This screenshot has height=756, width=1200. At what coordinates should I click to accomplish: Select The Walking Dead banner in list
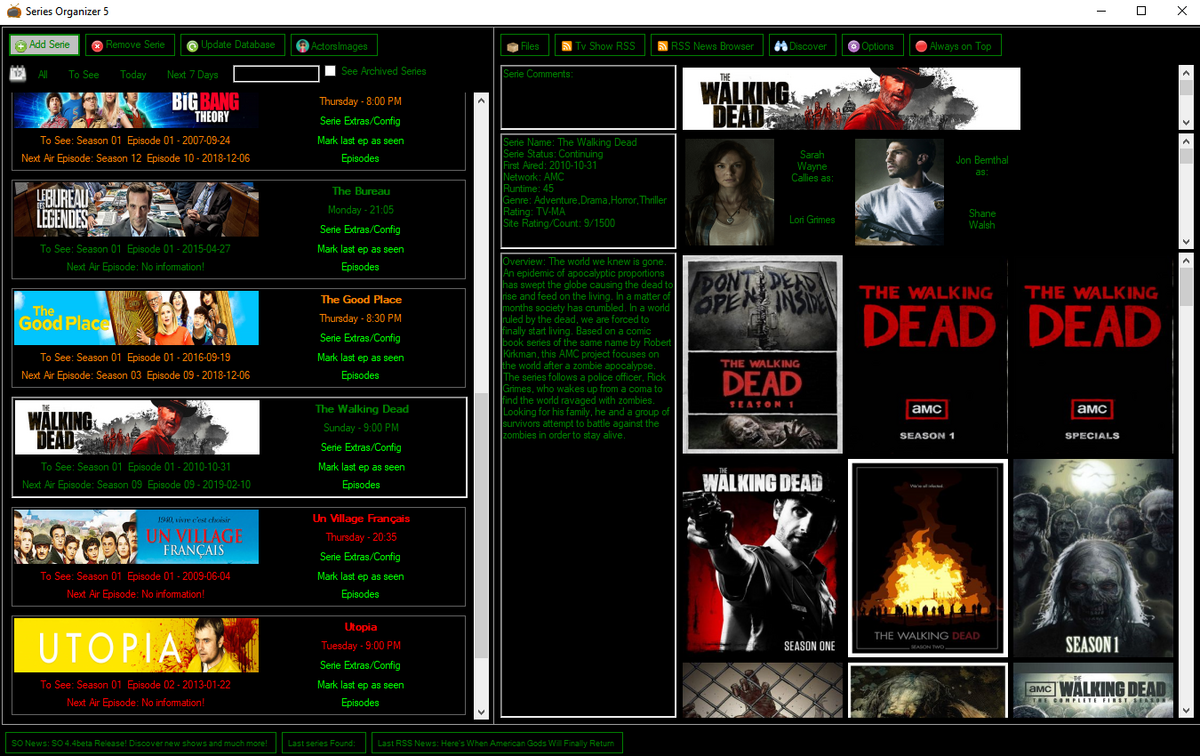click(x=137, y=427)
